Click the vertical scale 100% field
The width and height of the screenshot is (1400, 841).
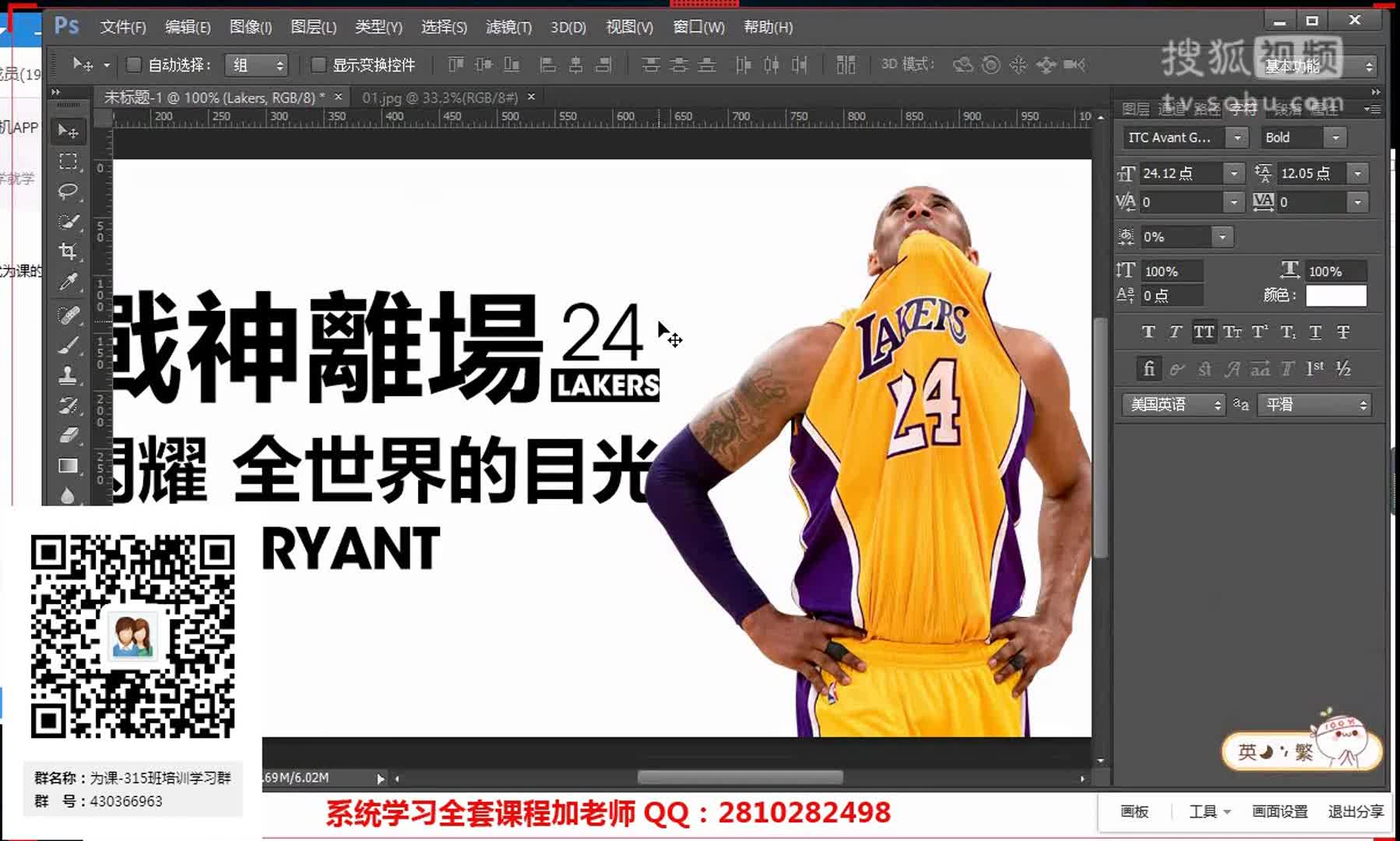coord(1172,271)
